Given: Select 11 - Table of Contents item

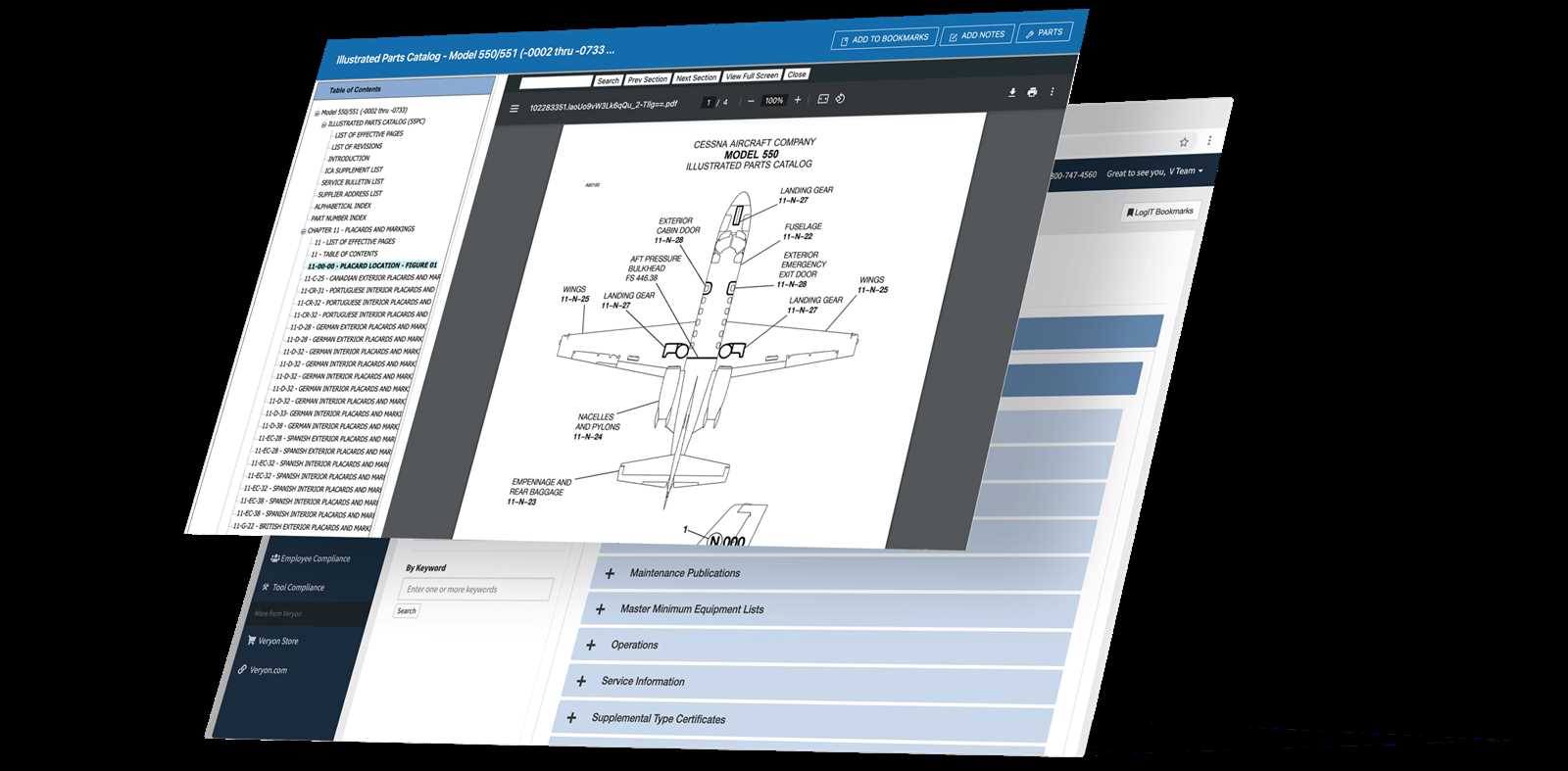Looking at the screenshot, I should pos(344,254).
